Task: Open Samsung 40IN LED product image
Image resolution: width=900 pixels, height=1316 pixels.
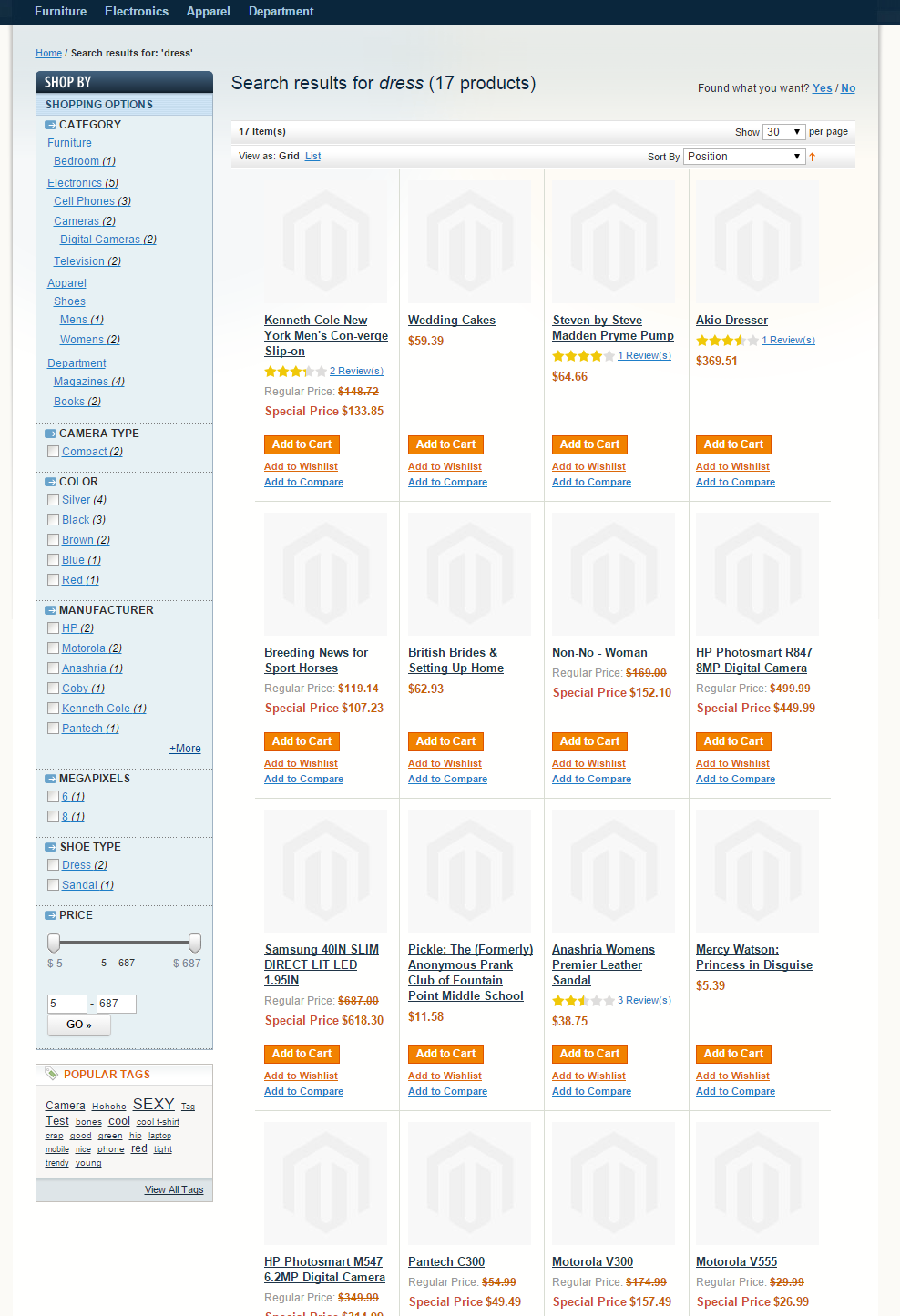Action: pyautogui.click(x=325, y=871)
